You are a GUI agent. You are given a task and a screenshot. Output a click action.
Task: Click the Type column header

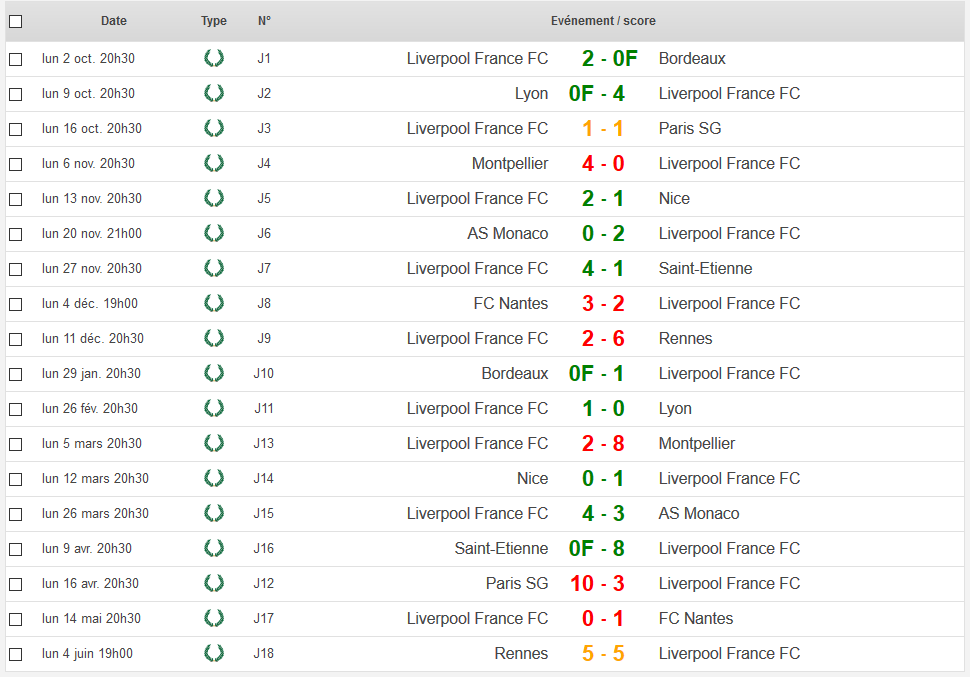(x=213, y=21)
